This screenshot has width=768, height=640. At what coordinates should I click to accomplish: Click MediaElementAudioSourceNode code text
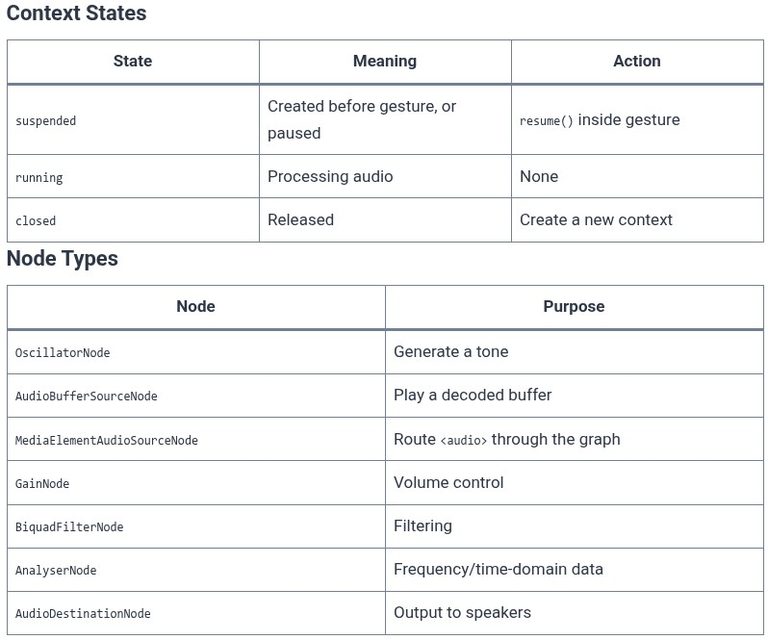click(106, 440)
